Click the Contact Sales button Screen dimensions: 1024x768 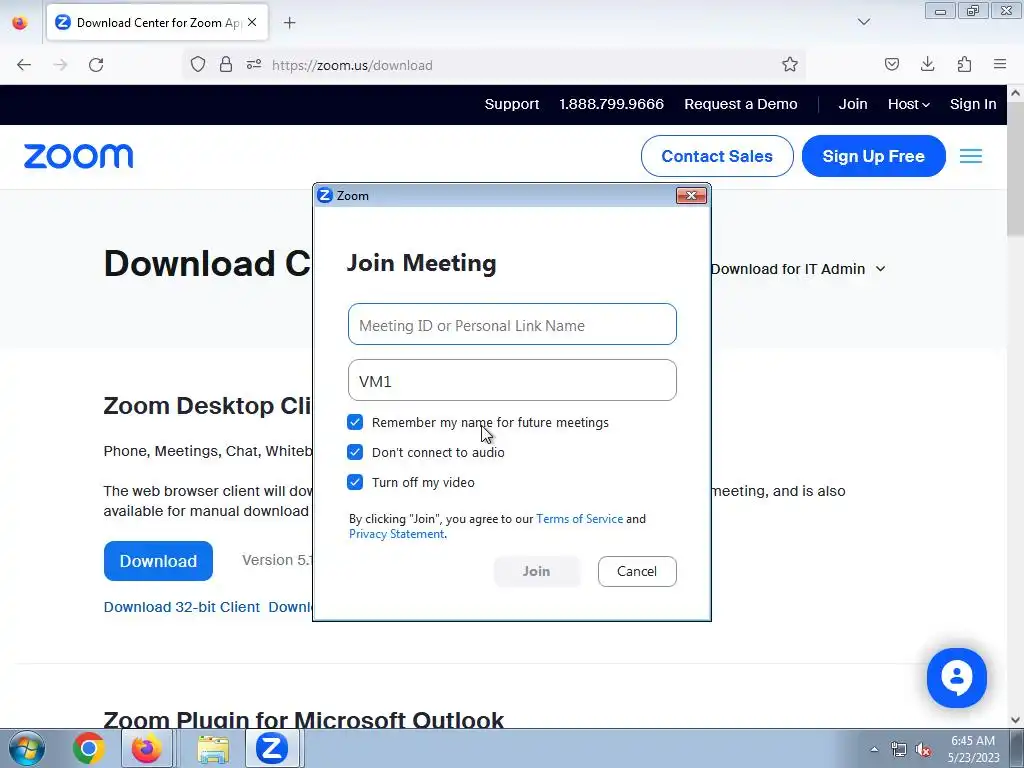pyautogui.click(x=717, y=156)
